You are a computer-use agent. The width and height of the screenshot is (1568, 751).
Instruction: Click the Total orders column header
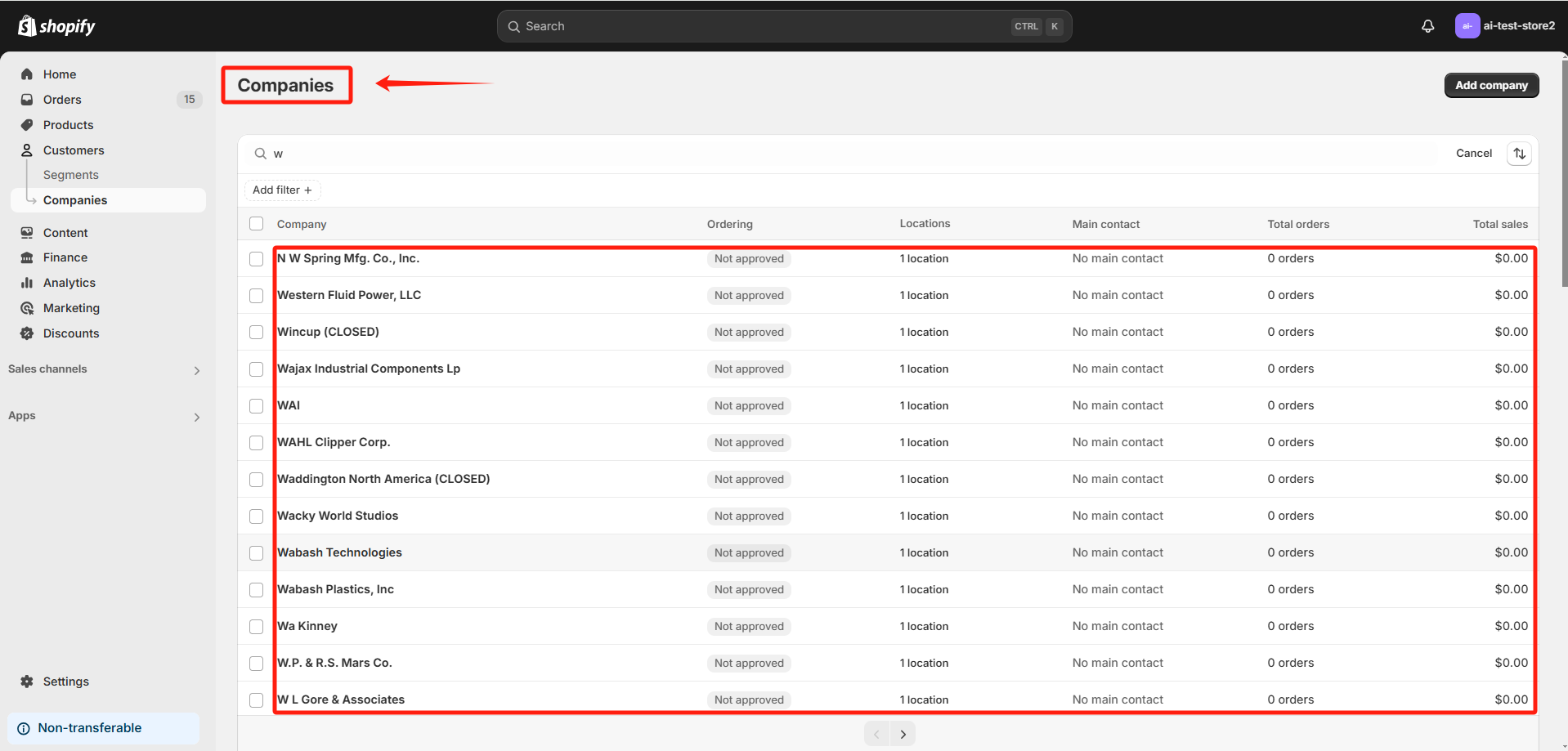[x=1298, y=224]
